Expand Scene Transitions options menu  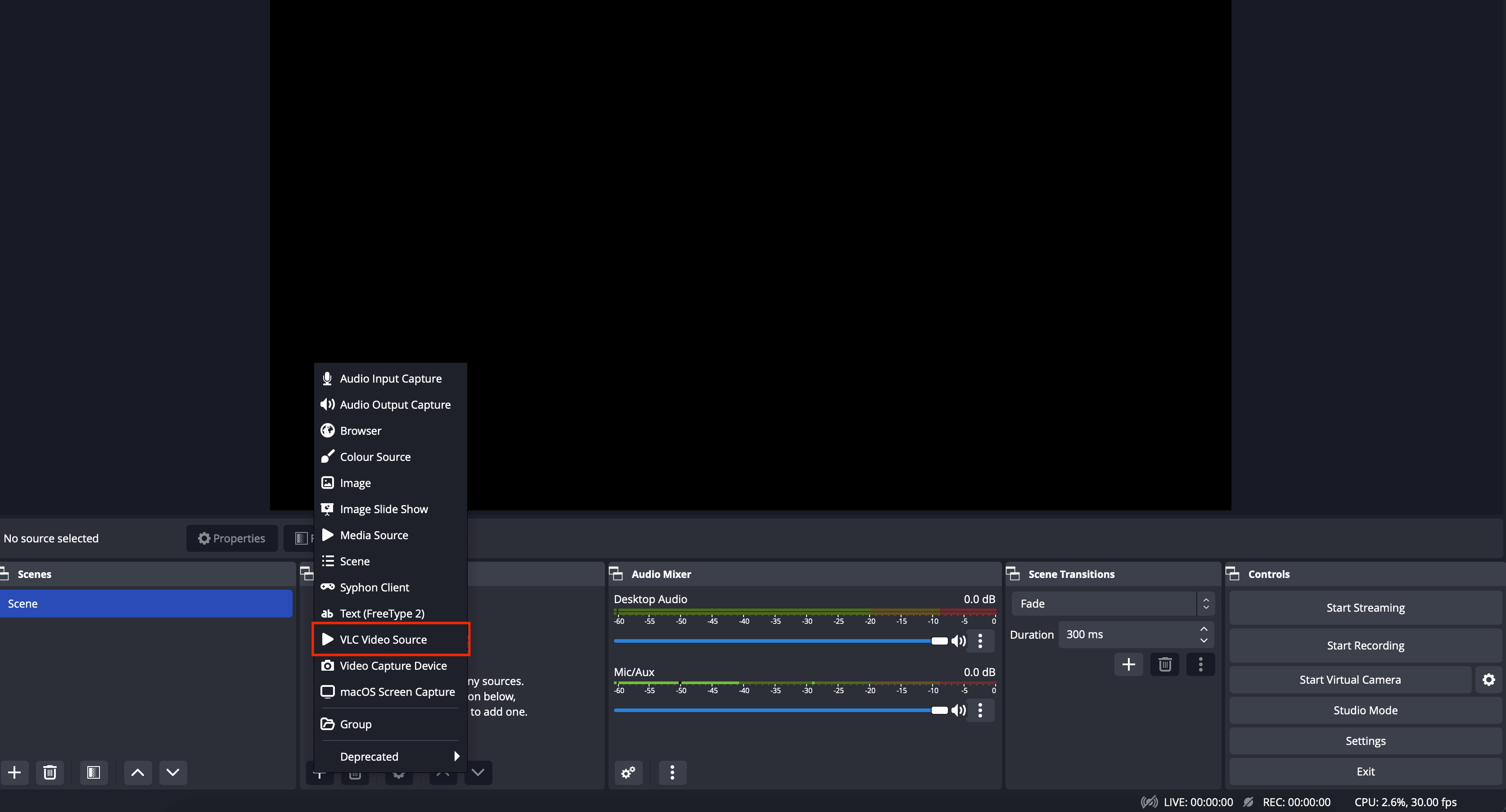[1200, 664]
